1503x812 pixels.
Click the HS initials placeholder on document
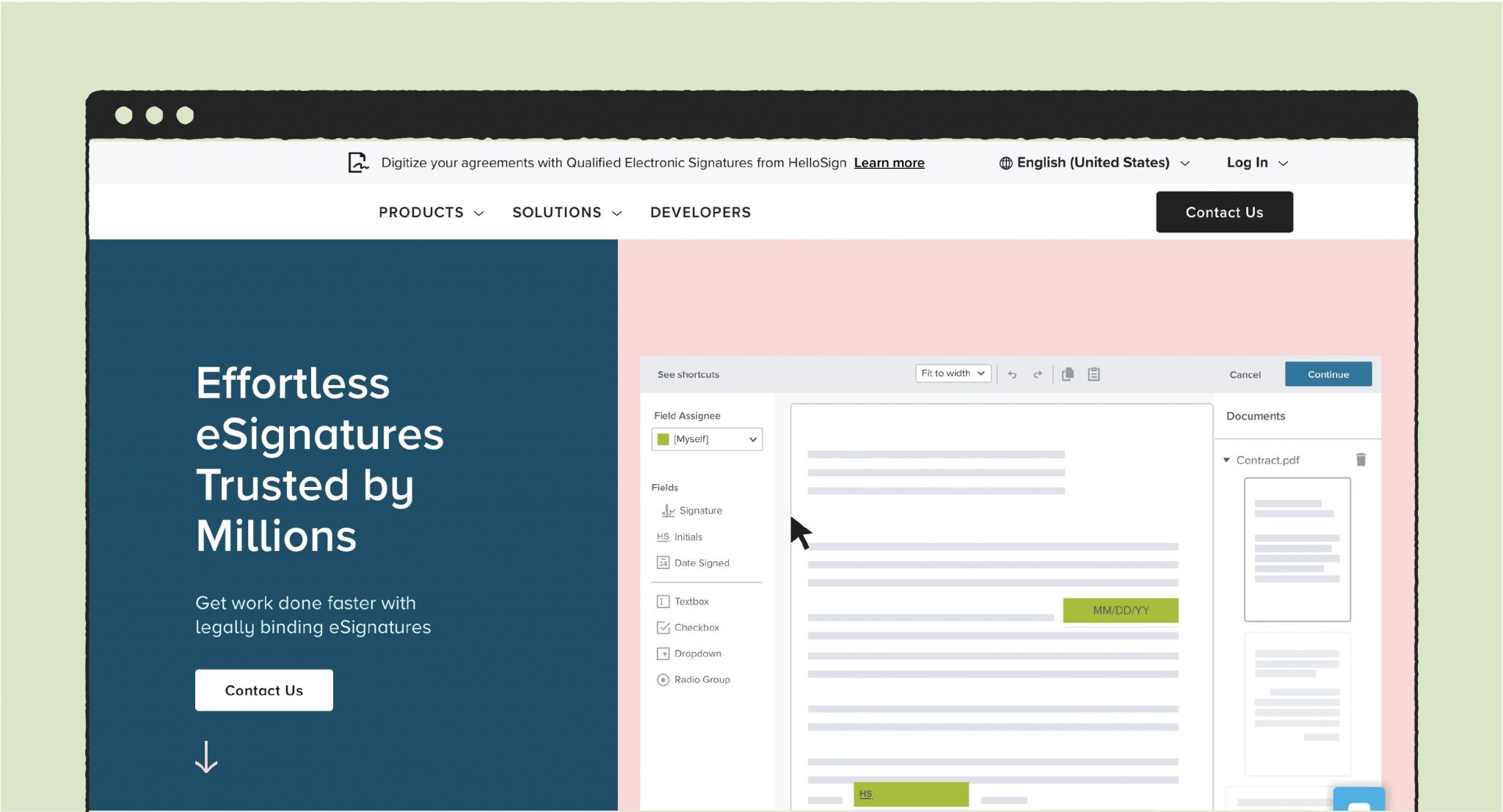coord(910,794)
